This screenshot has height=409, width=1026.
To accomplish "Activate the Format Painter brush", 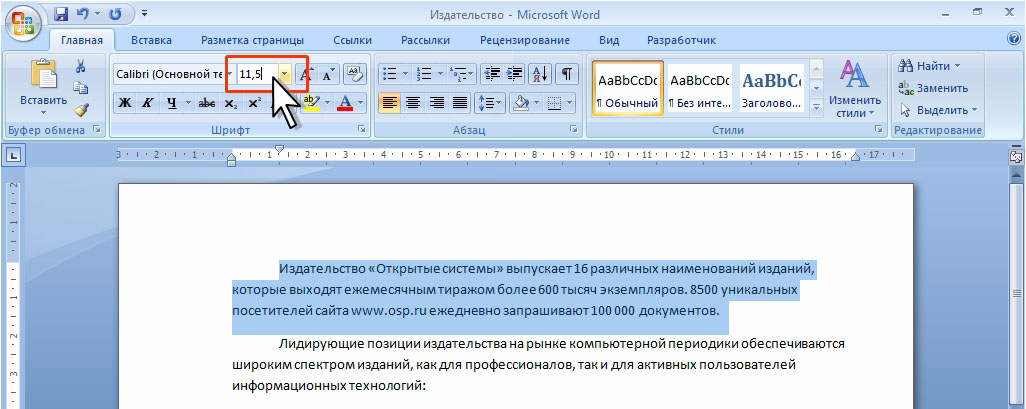I will click(81, 109).
